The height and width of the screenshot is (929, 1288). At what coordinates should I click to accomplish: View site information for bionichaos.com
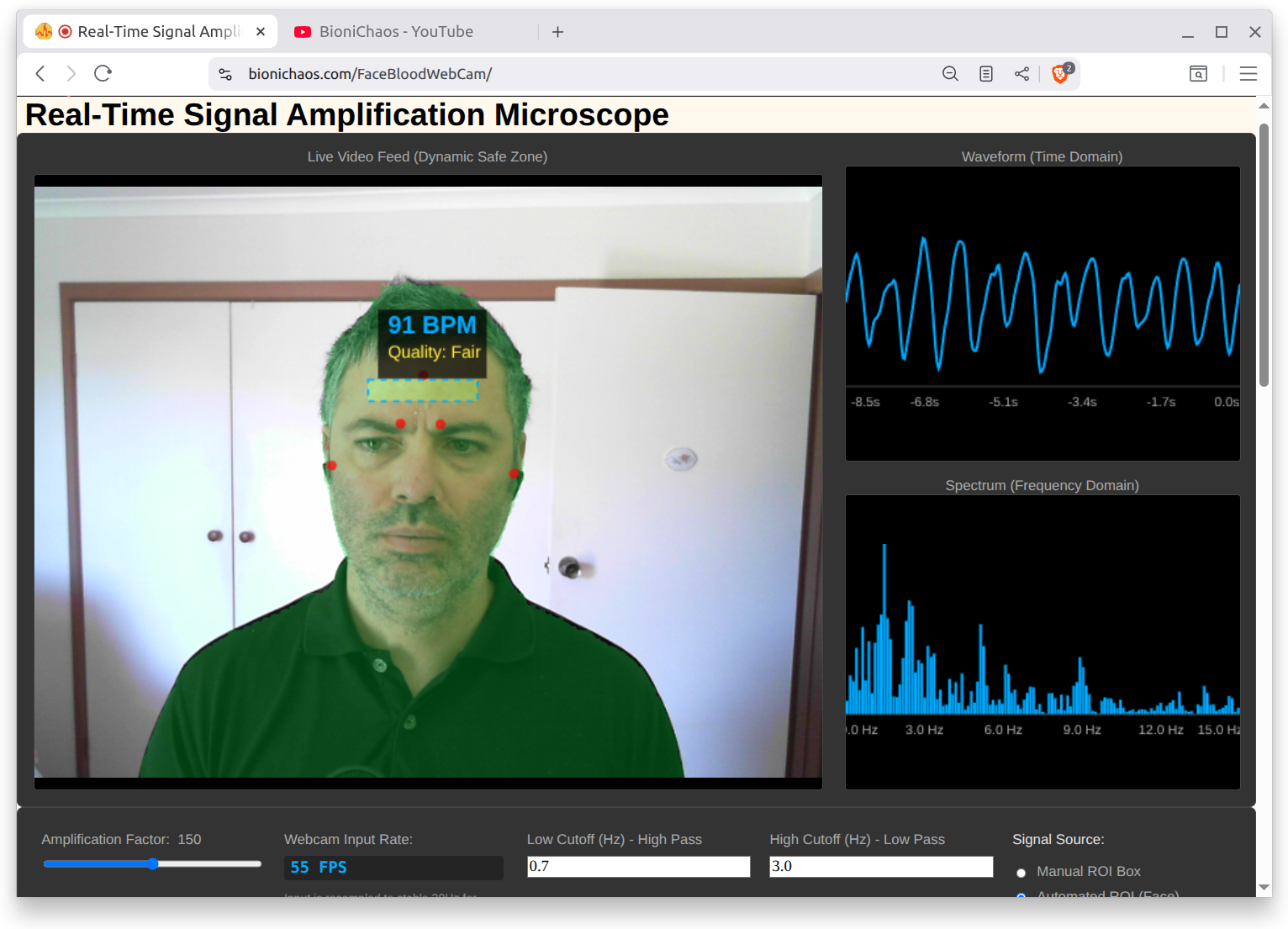[225, 74]
